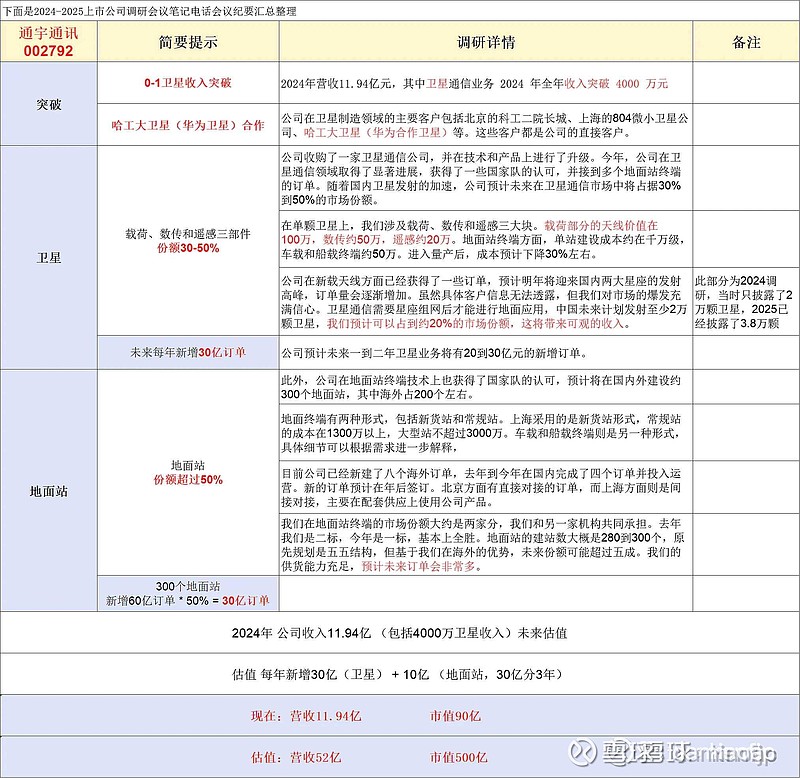Click the 载荷、数传和遥感三部件 summary cell
Image resolution: width=800 pixels, height=778 pixels.
(188, 241)
